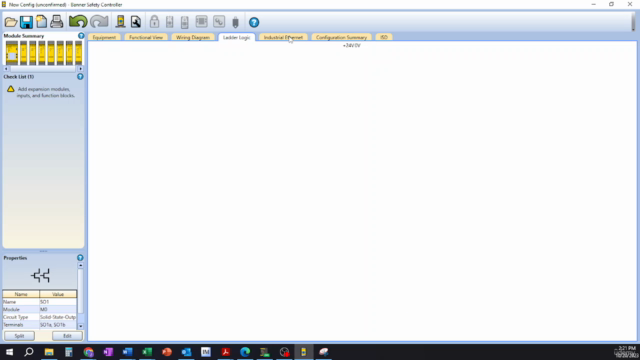Print the configuration using printer icon

(57, 22)
